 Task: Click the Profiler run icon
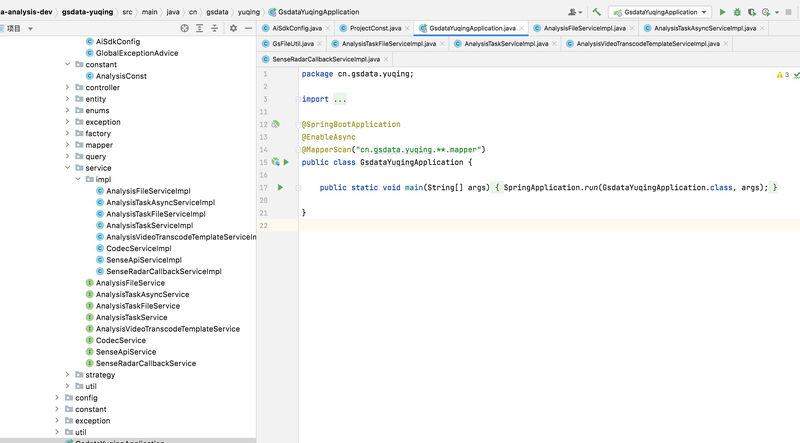click(x=766, y=12)
